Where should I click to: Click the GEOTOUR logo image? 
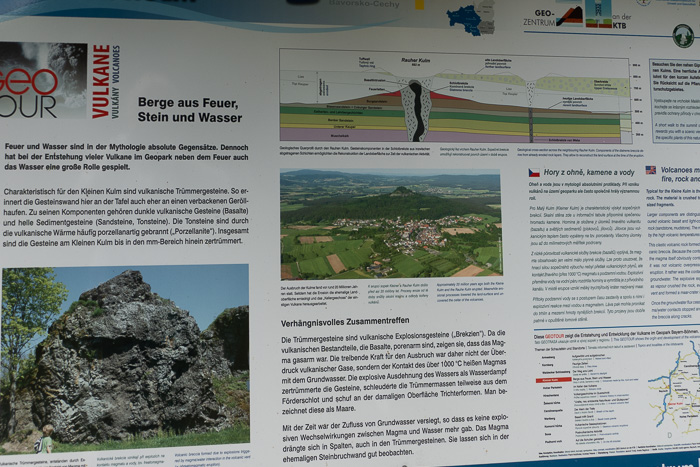coord(43,81)
